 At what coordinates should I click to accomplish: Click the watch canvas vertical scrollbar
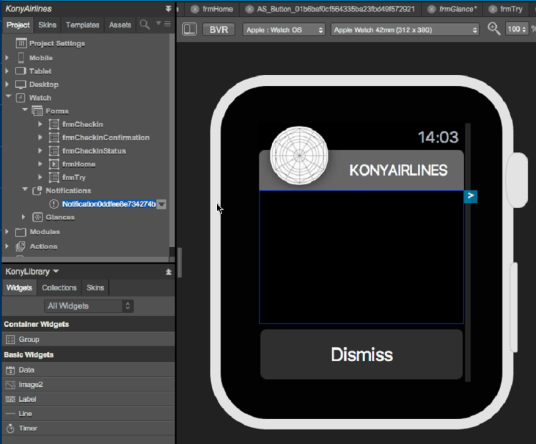[468, 252]
